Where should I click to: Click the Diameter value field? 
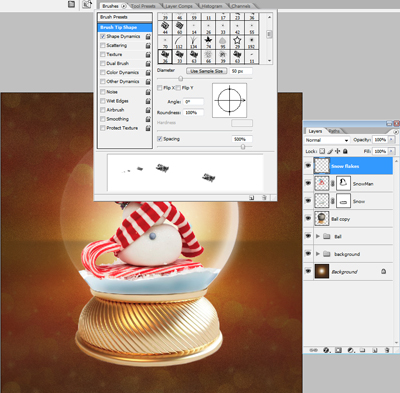[x=241, y=71]
